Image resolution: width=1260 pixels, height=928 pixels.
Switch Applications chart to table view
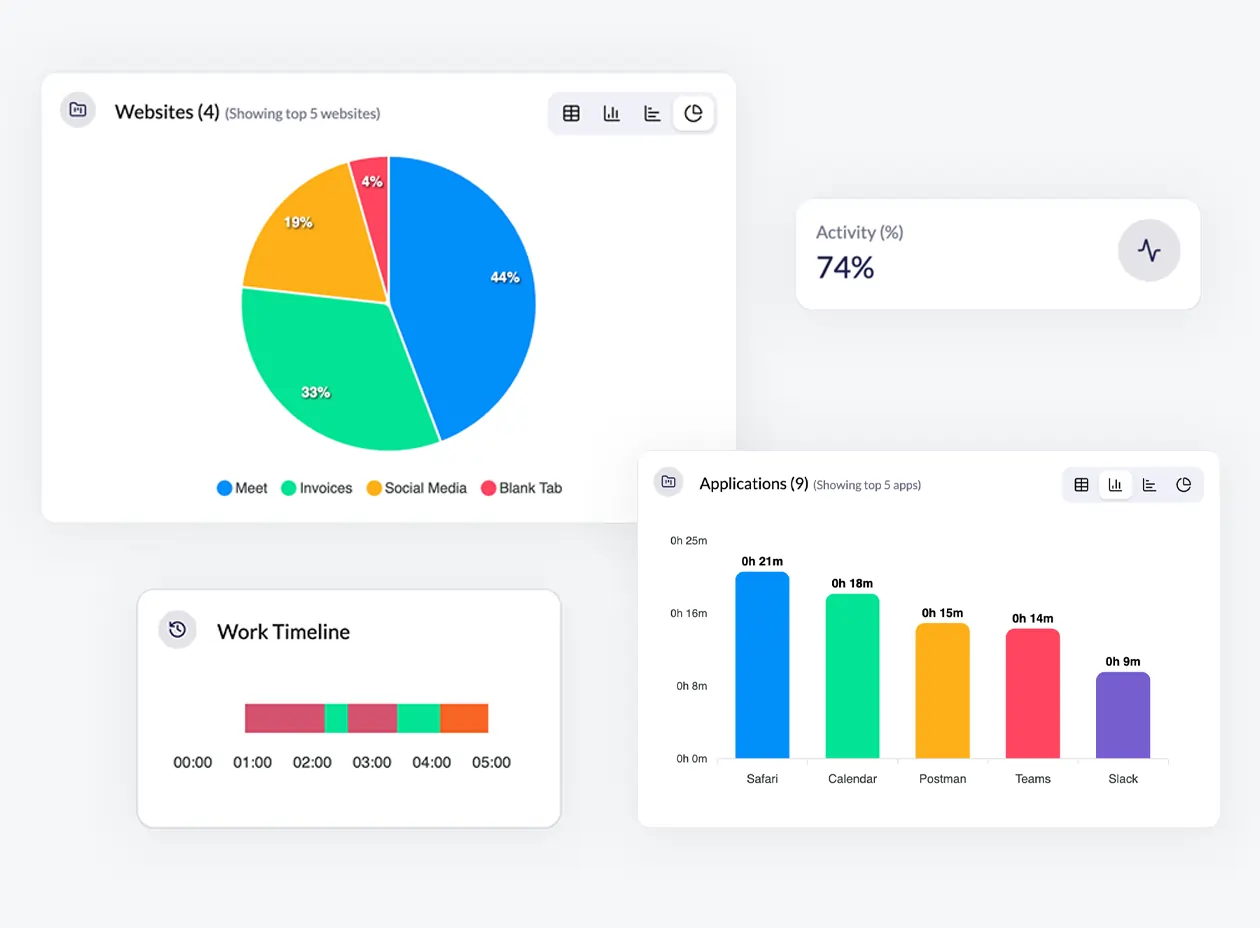1081,484
